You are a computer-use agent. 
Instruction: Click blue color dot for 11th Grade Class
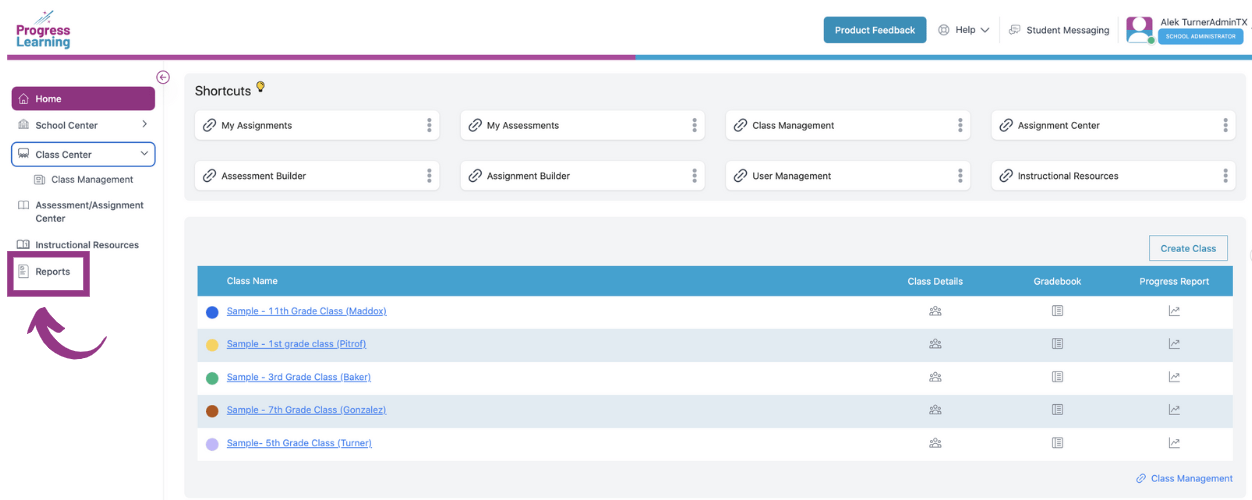(x=212, y=312)
